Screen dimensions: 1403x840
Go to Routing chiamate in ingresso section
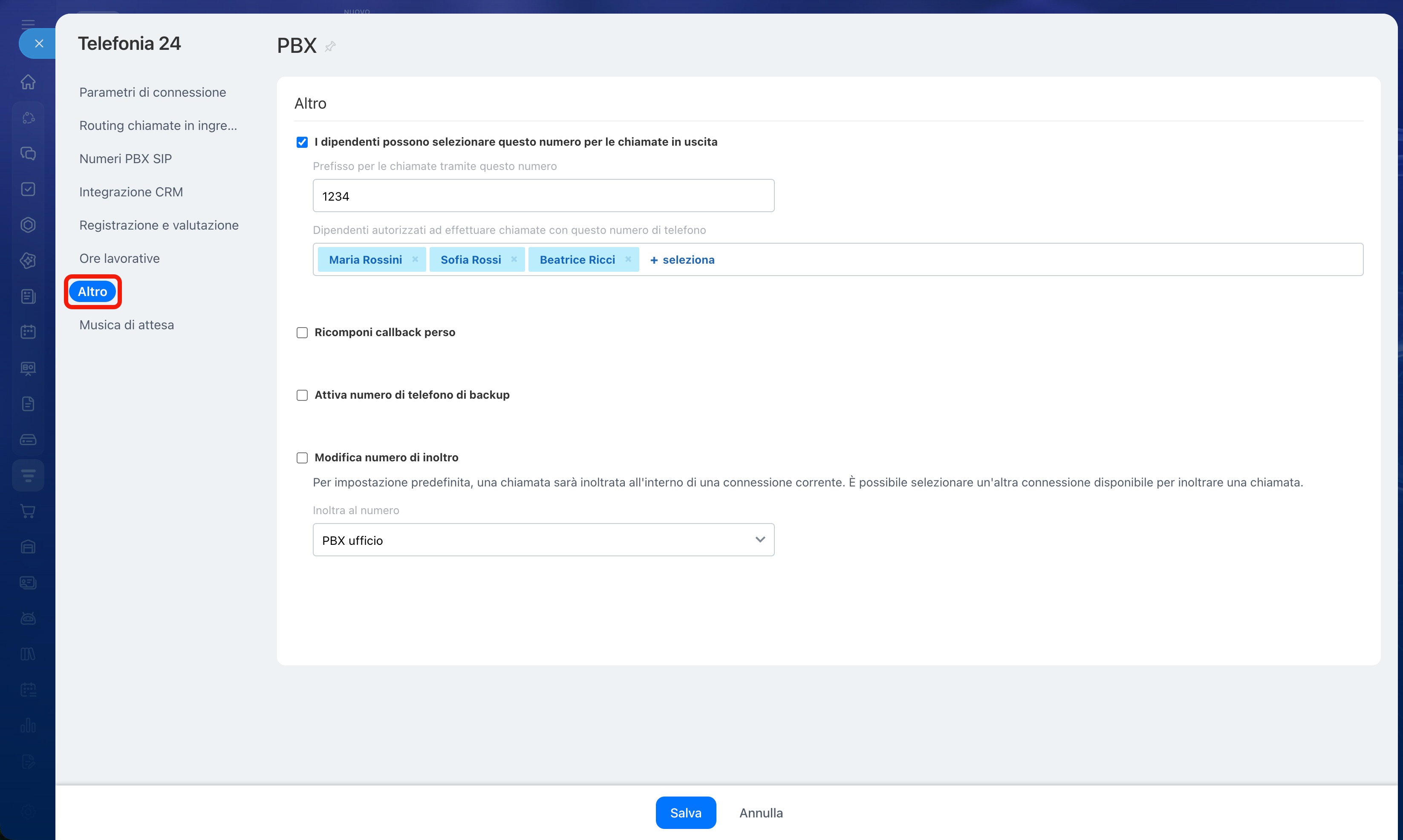point(158,126)
